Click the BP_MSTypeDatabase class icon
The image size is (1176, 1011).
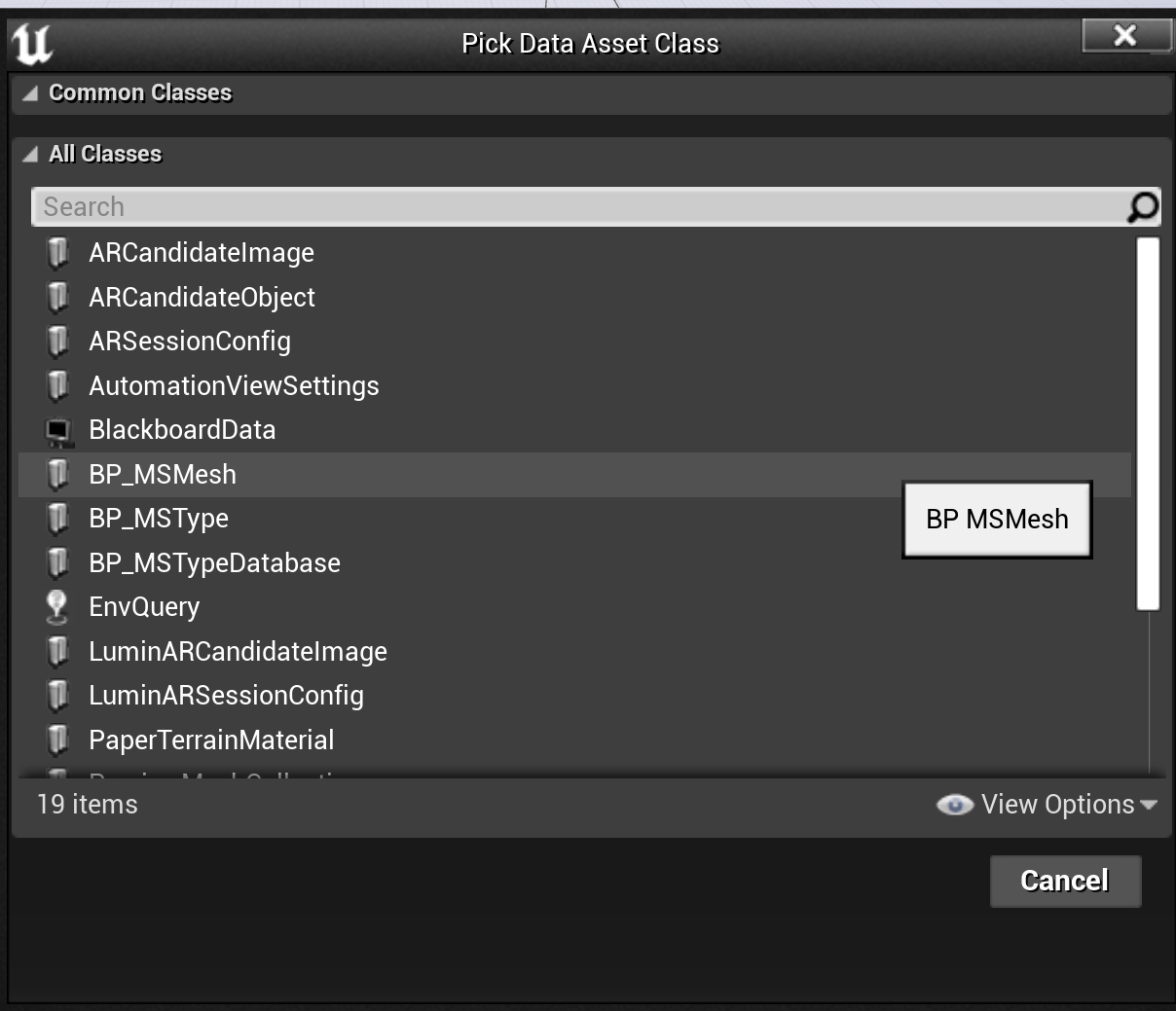pyautogui.click(x=57, y=562)
